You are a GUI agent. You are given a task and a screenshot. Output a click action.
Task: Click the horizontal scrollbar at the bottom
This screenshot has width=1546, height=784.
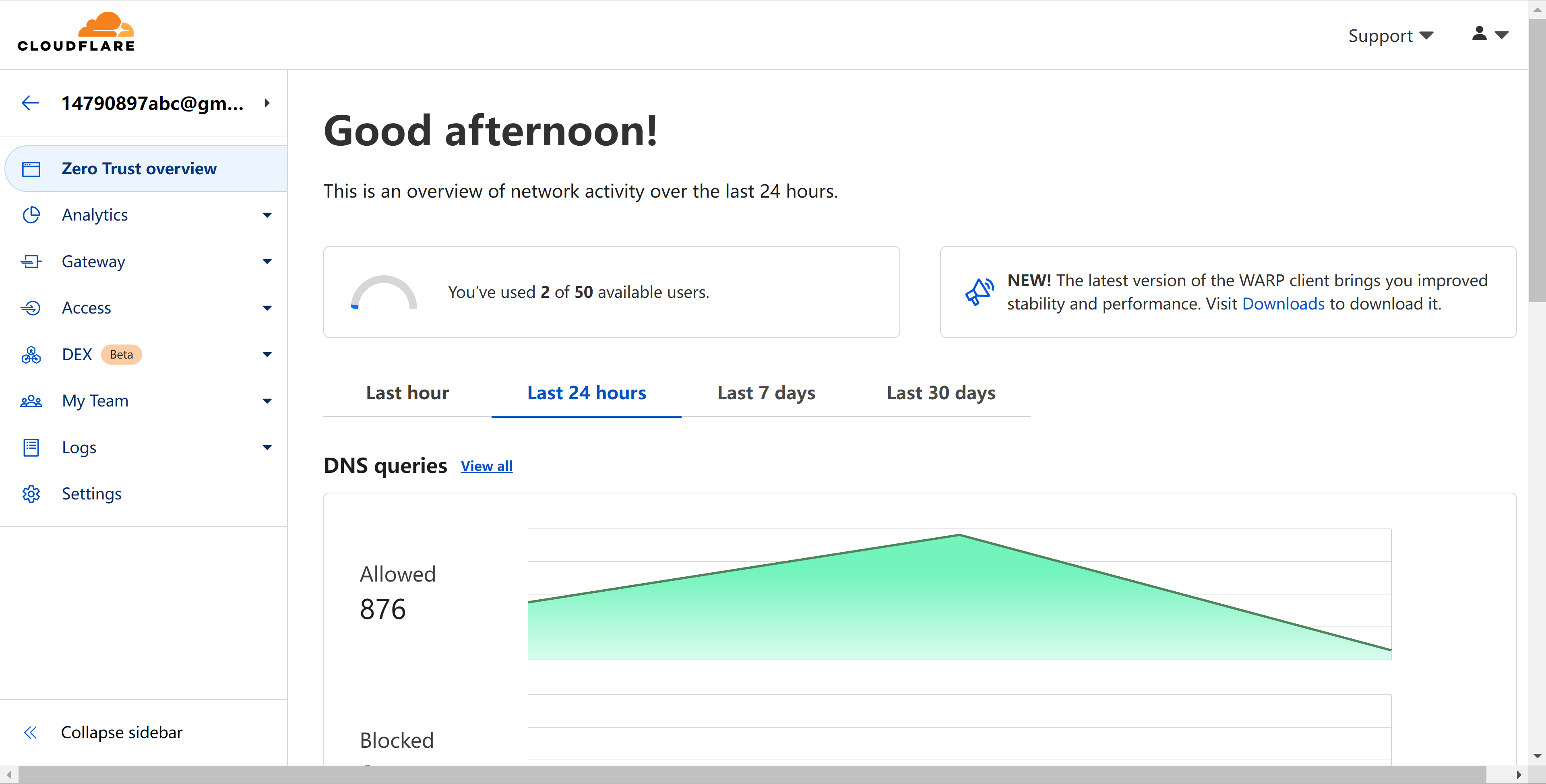point(750,774)
